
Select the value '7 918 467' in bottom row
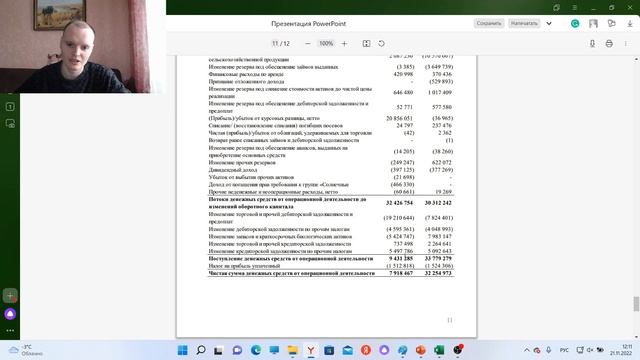tap(401, 273)
